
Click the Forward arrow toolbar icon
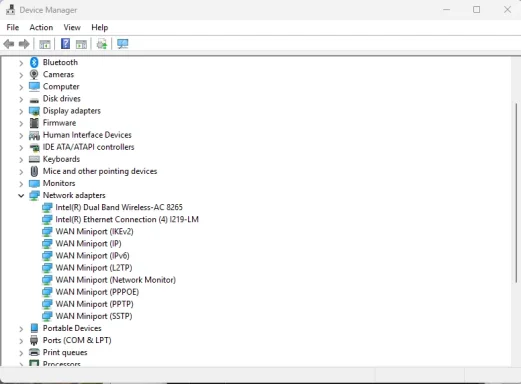(x=24, y=44)
